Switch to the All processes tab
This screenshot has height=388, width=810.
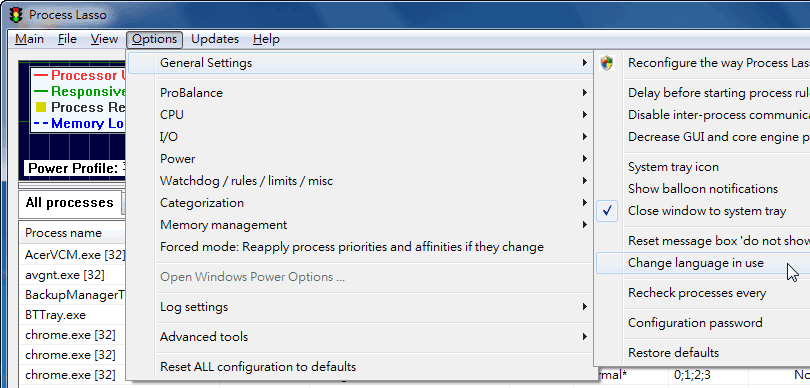click(69, 203)
